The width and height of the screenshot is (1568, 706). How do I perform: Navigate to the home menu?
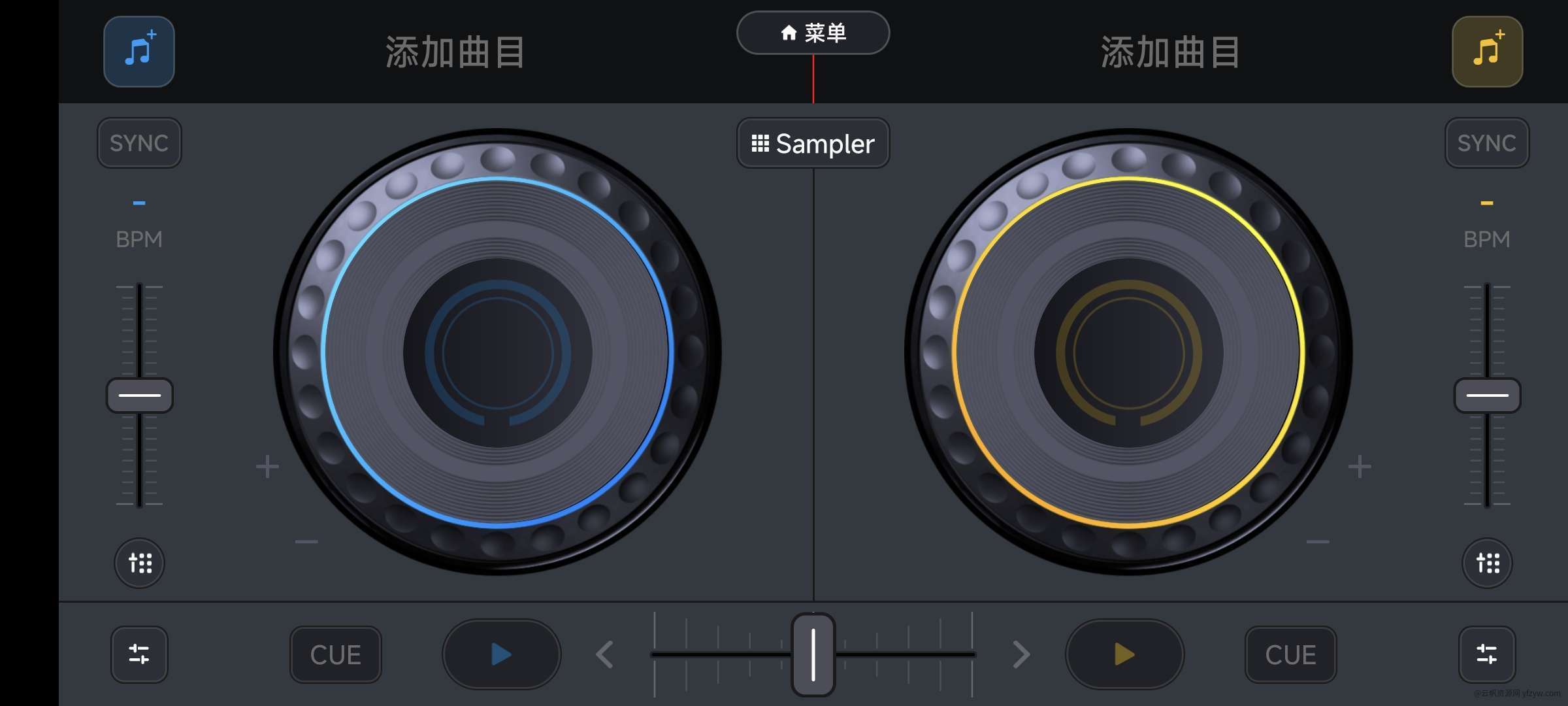coord(812,32)
